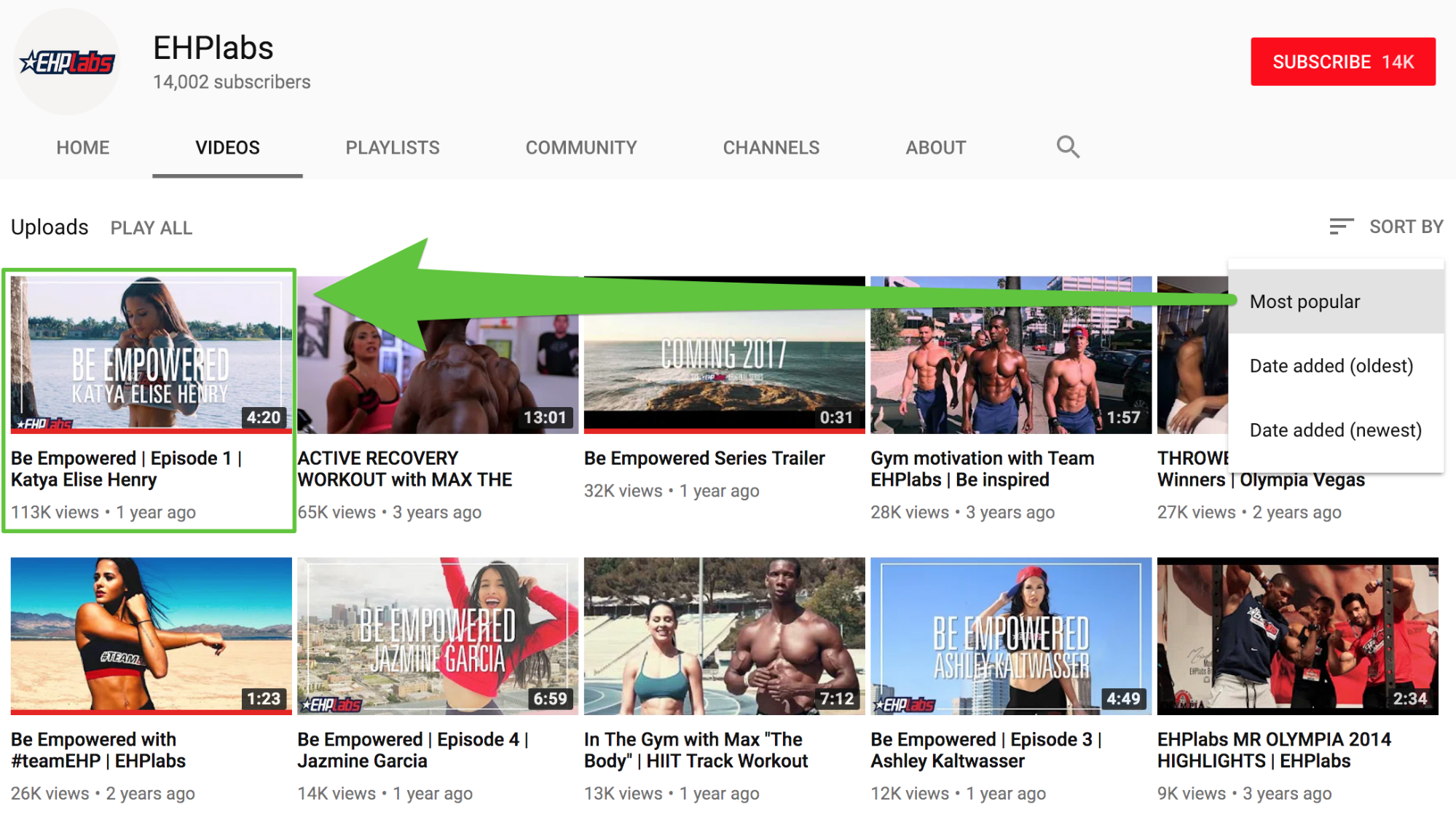Click the 14,002 subscribers text

pyautogui.click(x=232, y=82)
